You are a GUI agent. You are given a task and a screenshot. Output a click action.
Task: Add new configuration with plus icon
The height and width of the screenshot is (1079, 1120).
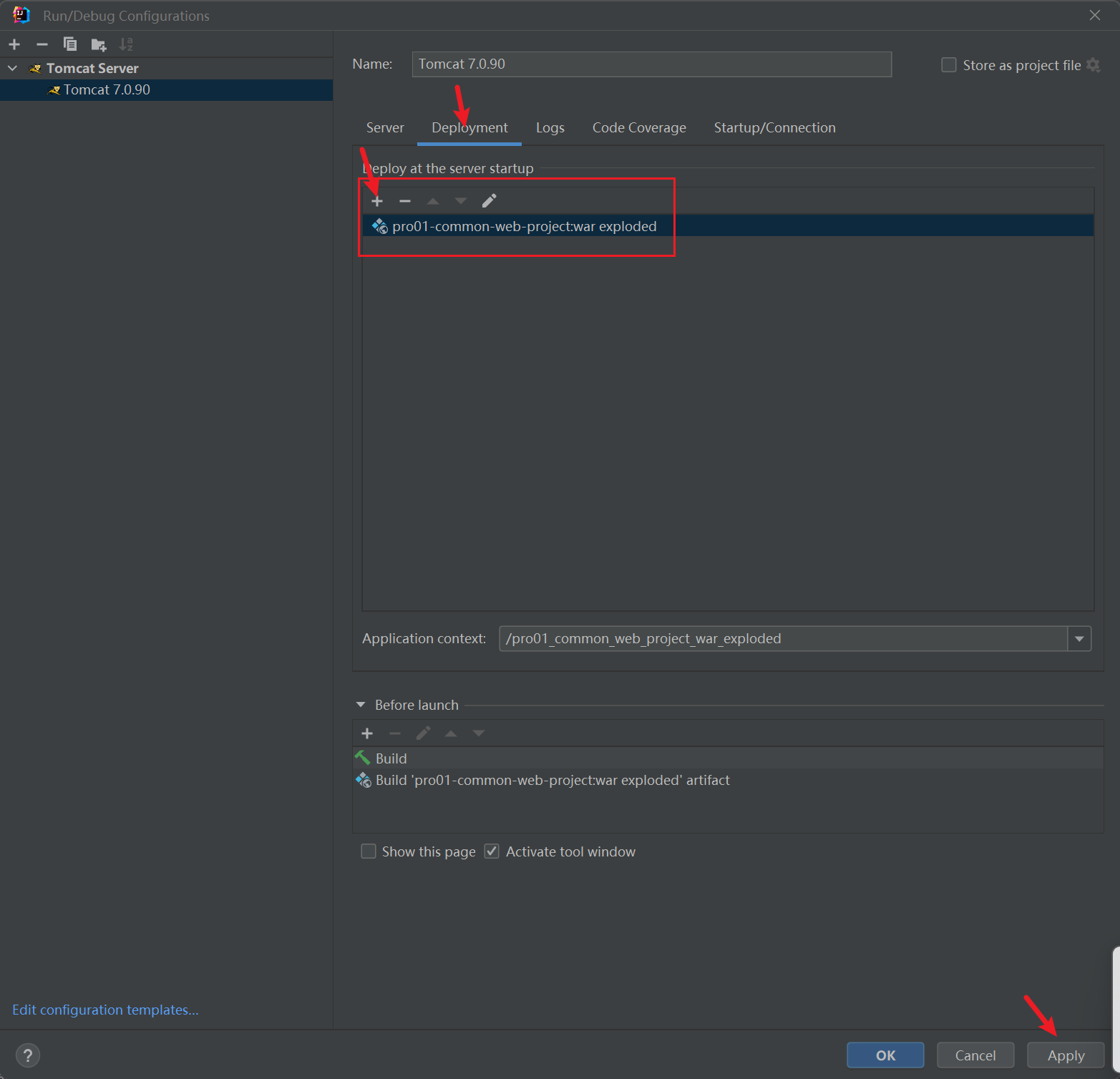coord(14,44)
